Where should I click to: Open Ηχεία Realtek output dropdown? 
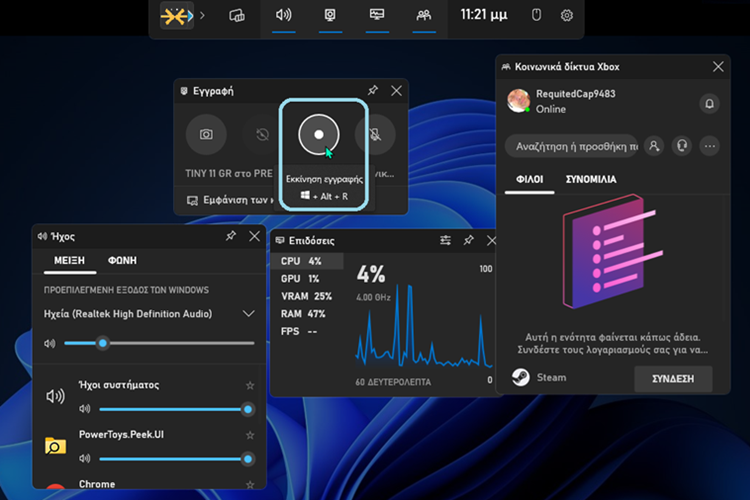pos(149,314)
